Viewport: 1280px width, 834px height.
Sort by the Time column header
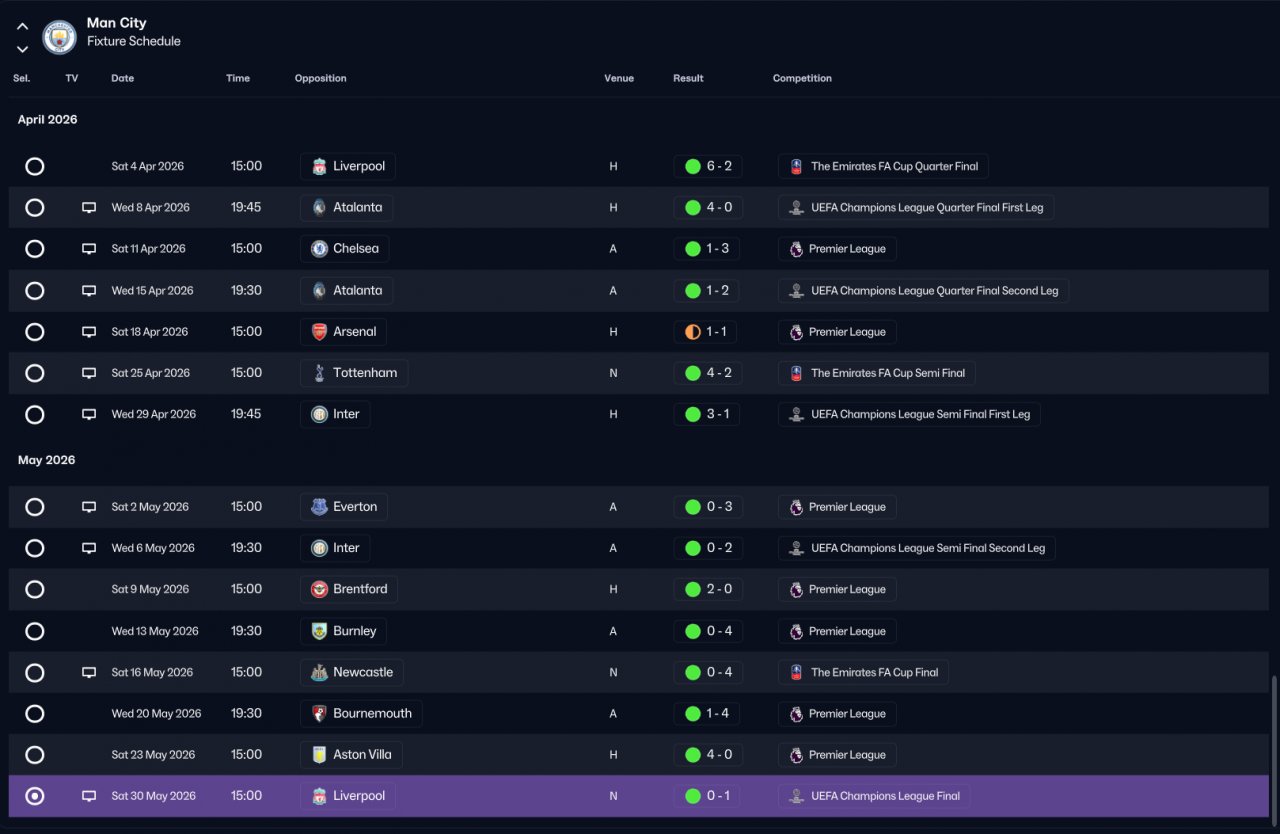238,78
